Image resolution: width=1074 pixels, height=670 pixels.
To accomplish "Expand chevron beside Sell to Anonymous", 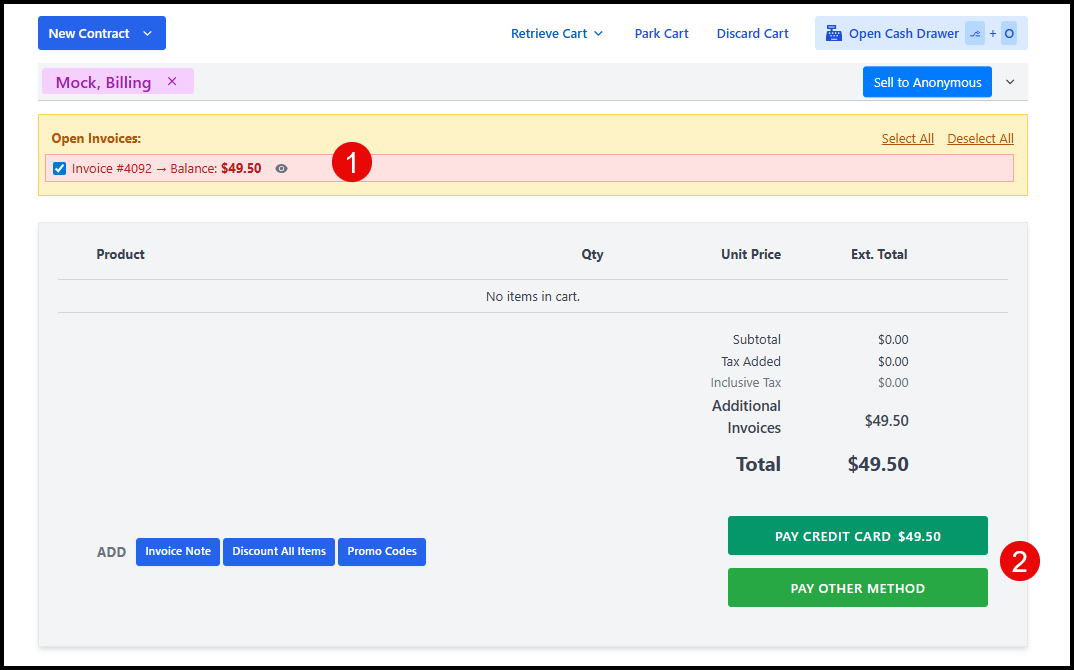I will coord(1010,82).
